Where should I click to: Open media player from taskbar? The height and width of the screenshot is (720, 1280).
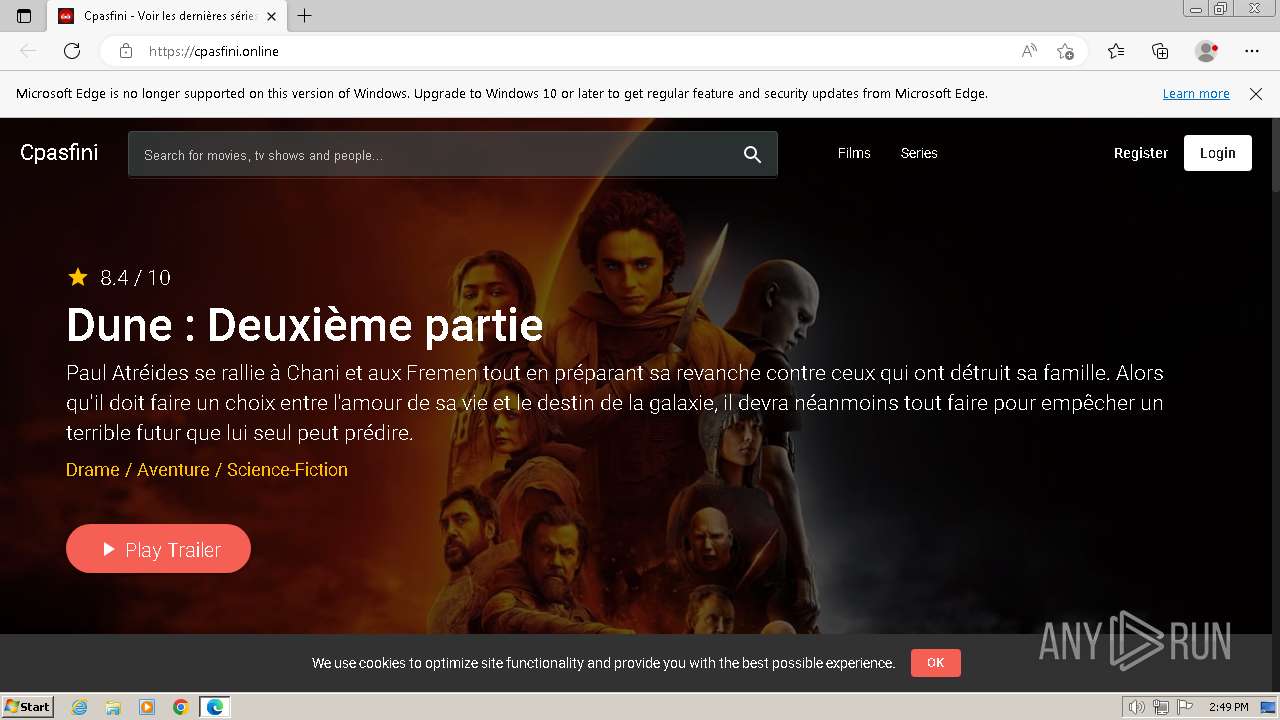click(x=147, y=707)
